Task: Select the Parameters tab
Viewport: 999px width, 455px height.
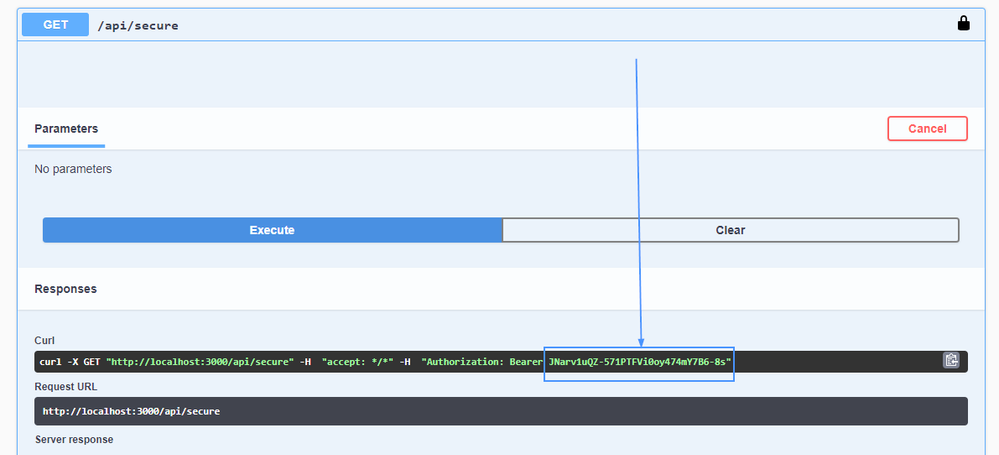Action: pyautogui.click(x=66, y=129)
